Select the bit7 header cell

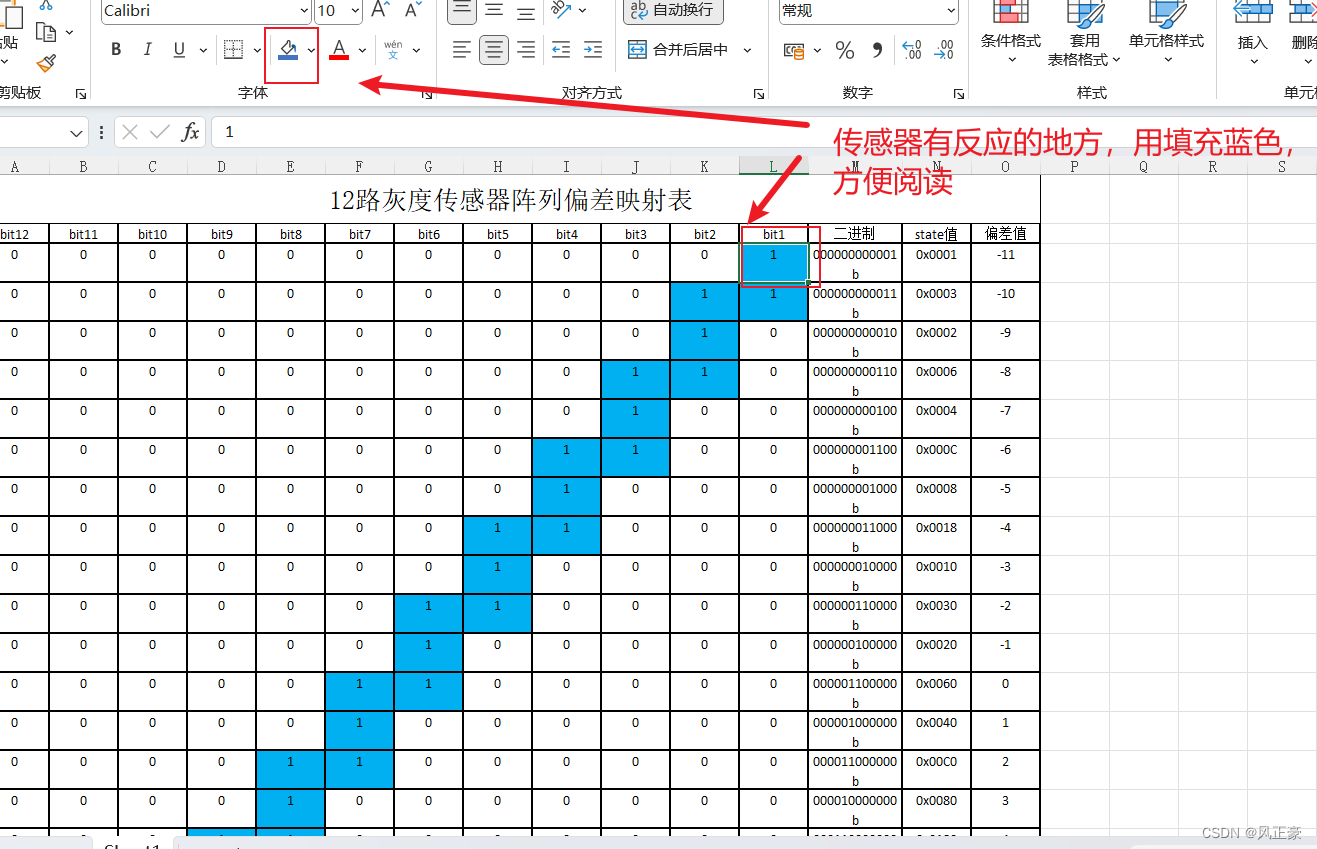pos(360,234)
